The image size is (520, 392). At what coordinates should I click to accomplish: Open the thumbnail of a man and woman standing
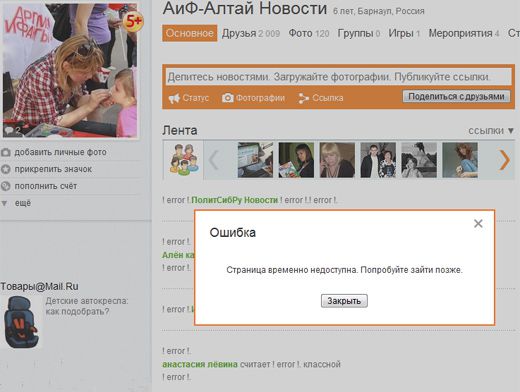tap(378, 160)
